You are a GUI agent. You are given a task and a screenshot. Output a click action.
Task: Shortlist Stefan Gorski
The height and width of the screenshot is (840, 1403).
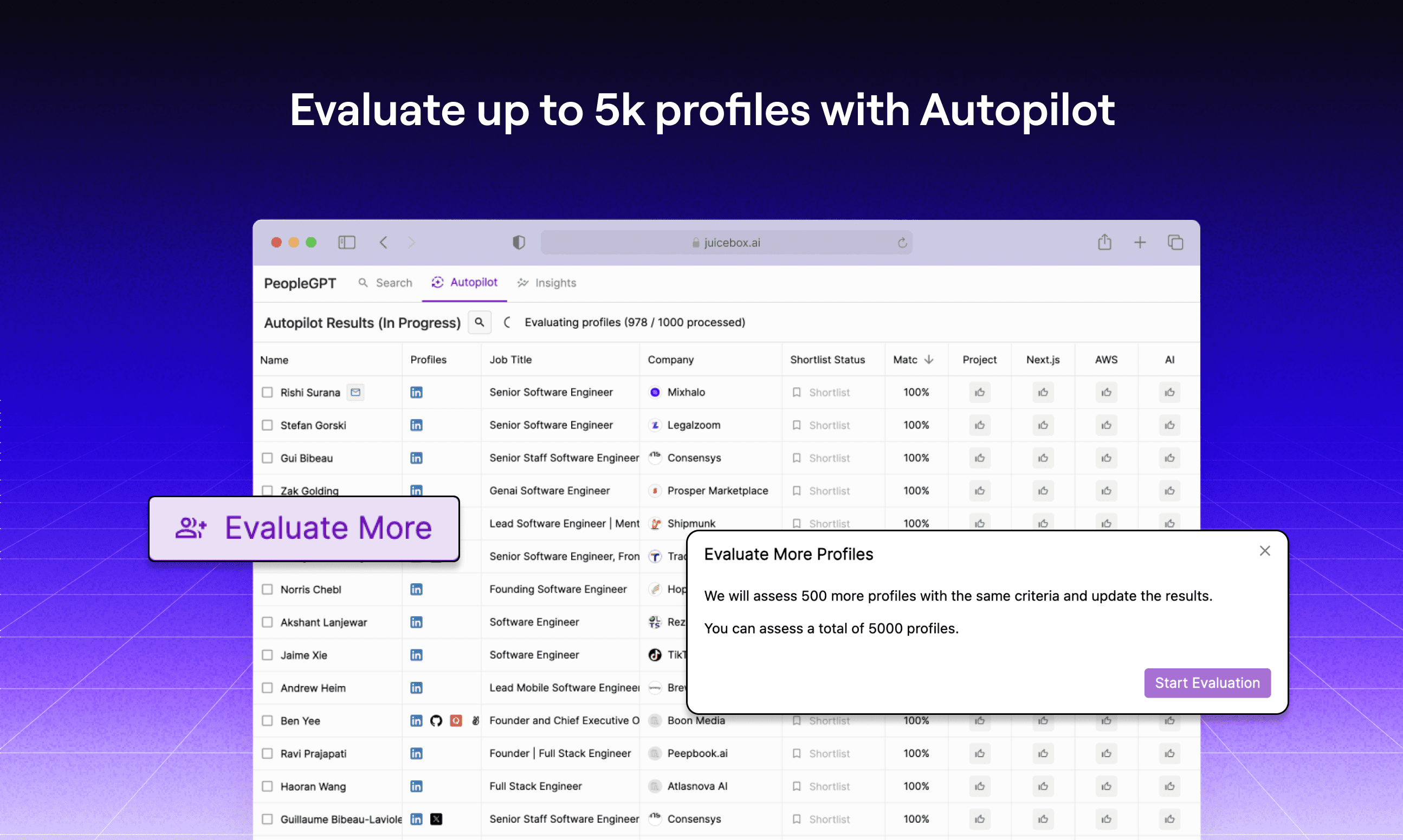click(x=822, y=425)
